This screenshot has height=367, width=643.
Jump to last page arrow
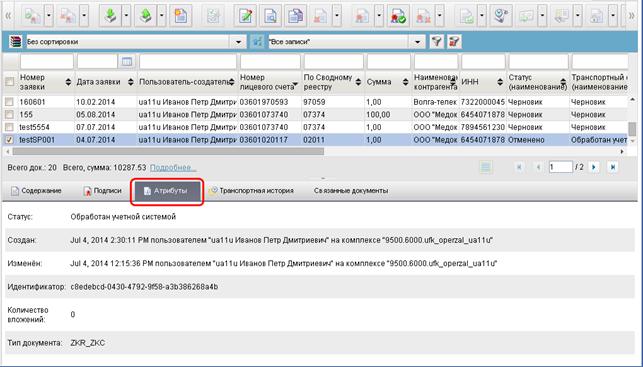pyautogui.click(x=613, y=167)
